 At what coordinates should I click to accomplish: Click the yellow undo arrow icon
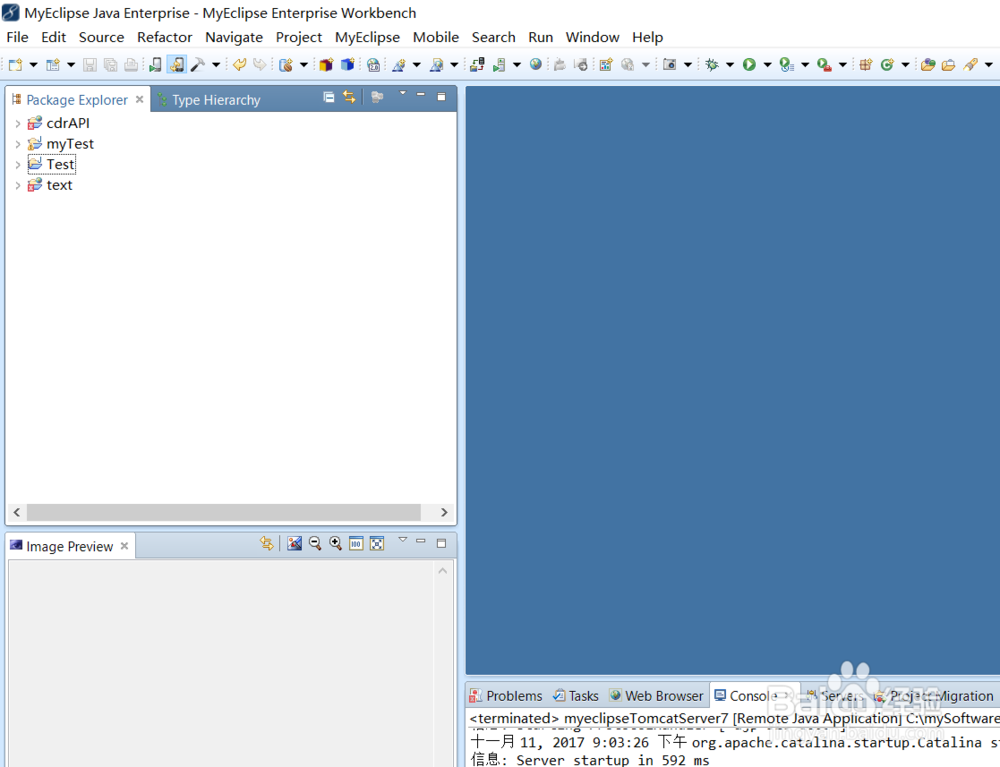[239, 64]
